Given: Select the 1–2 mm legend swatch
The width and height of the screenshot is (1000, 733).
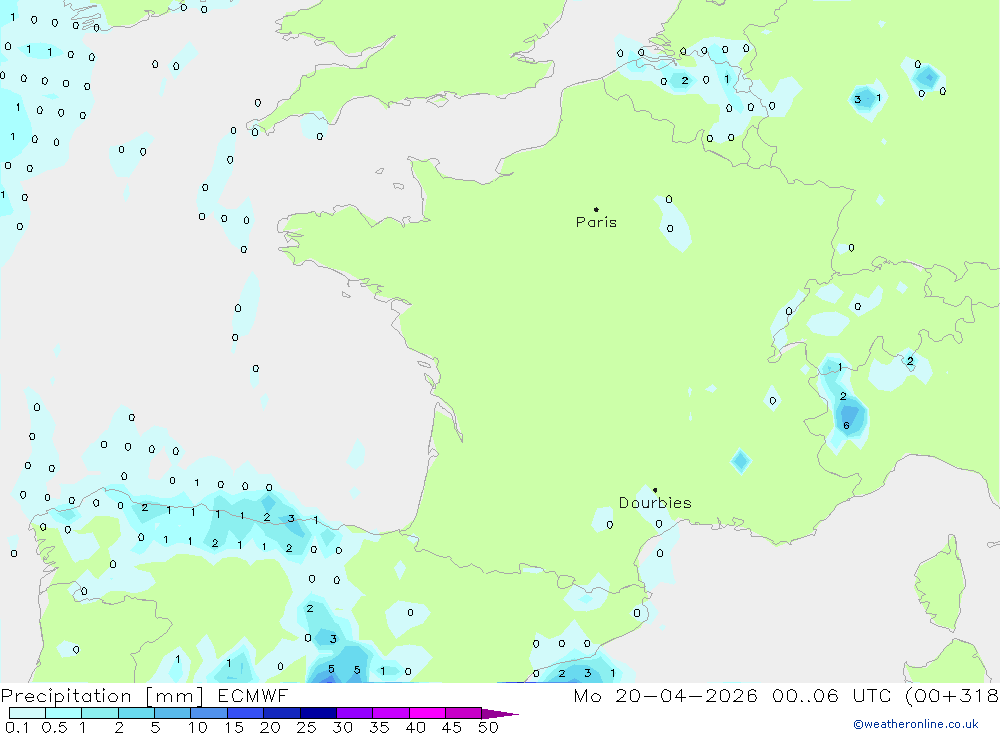Looking at the screenshot, I should coord(99,713).
